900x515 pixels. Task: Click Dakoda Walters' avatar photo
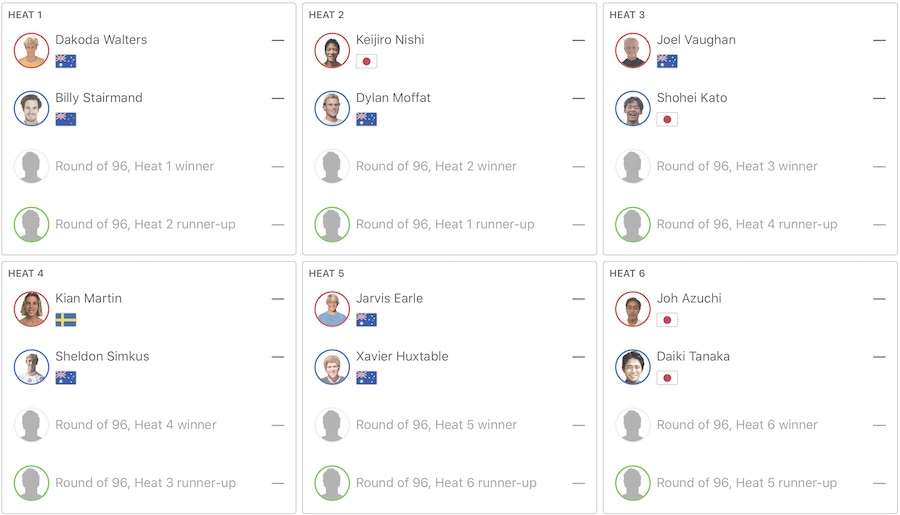pos(32,50)
